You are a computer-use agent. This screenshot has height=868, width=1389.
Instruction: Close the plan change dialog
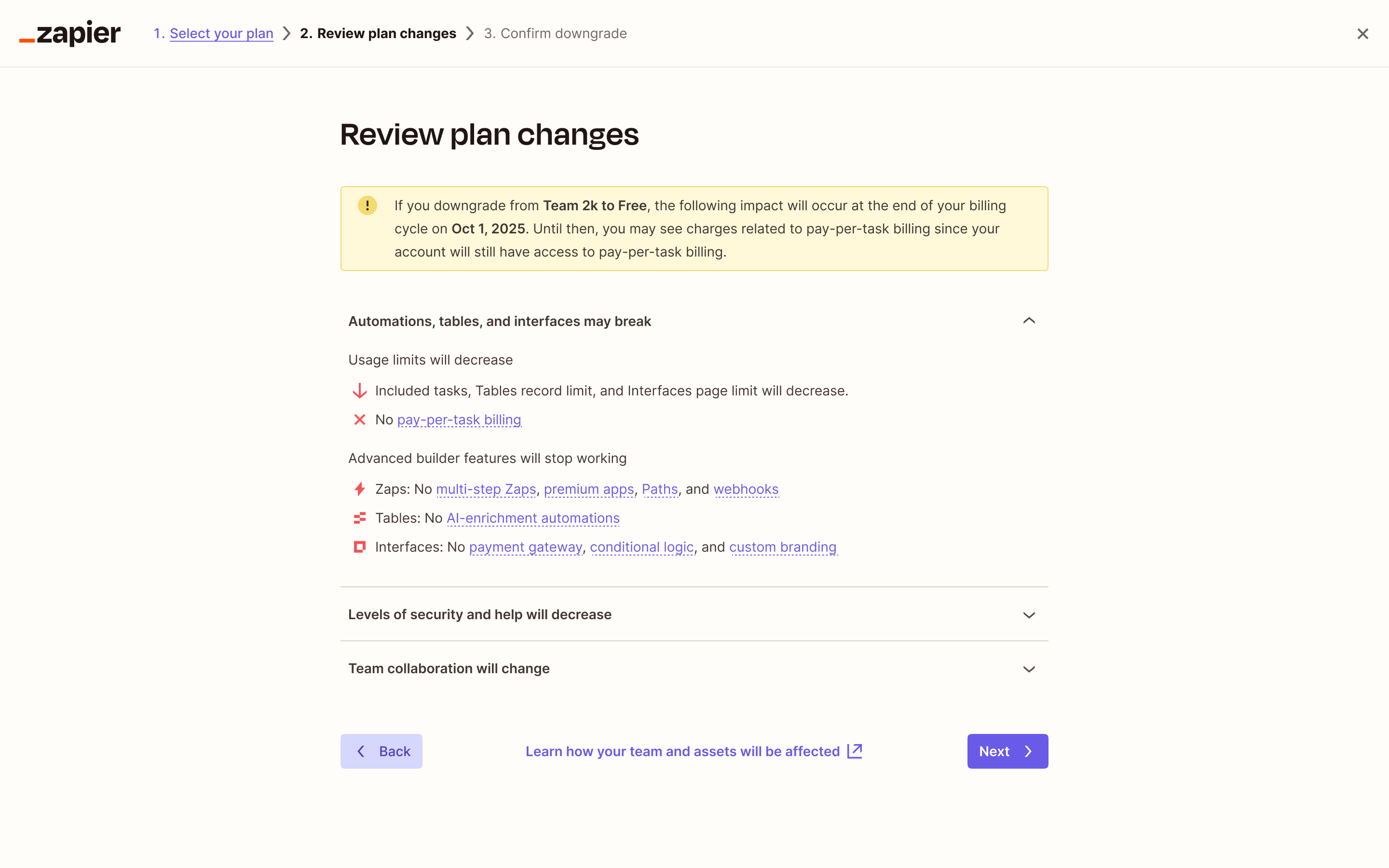pyautogui.click(x=1362, y=33)
